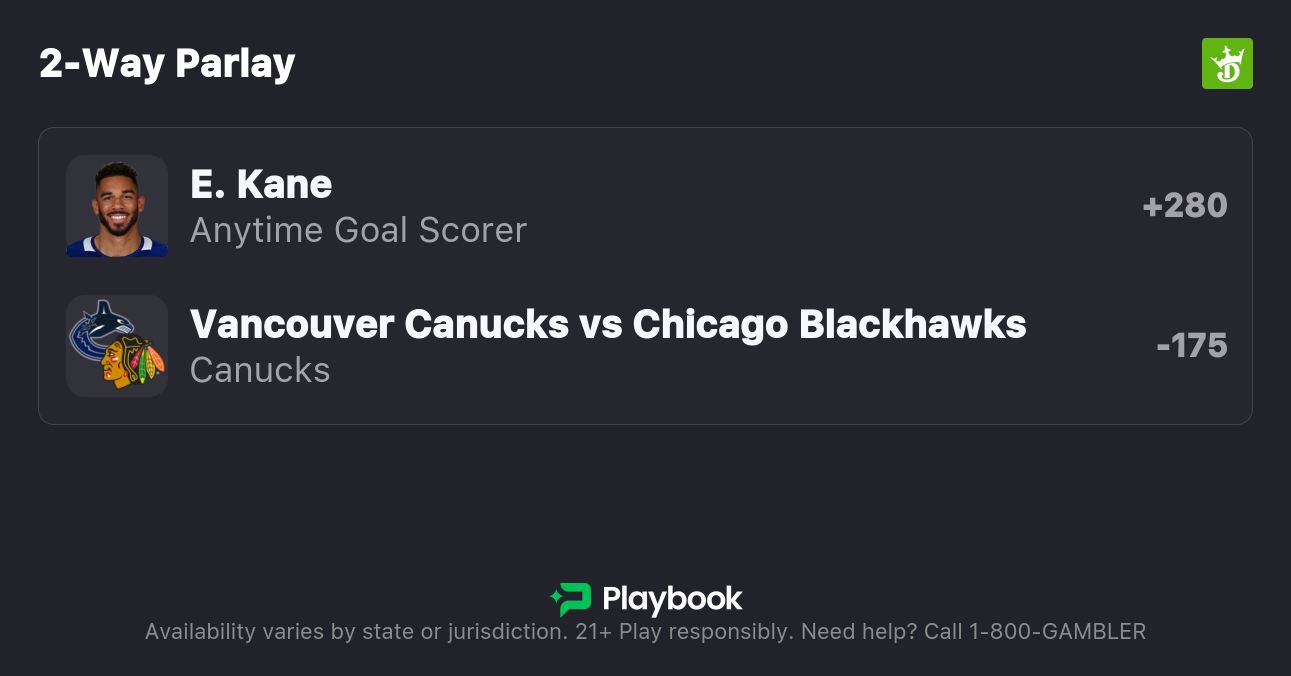Image resolution: width=1291 pixels, height=676 pixels.
Task: Open the E. Kane player headshot
Action: click(x=117, y=206)
